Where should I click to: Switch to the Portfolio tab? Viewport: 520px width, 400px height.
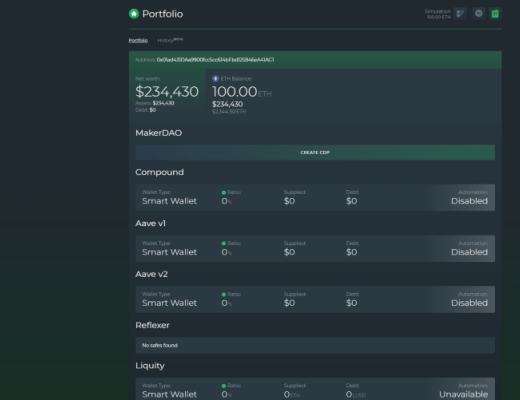[x=138, y=40]
